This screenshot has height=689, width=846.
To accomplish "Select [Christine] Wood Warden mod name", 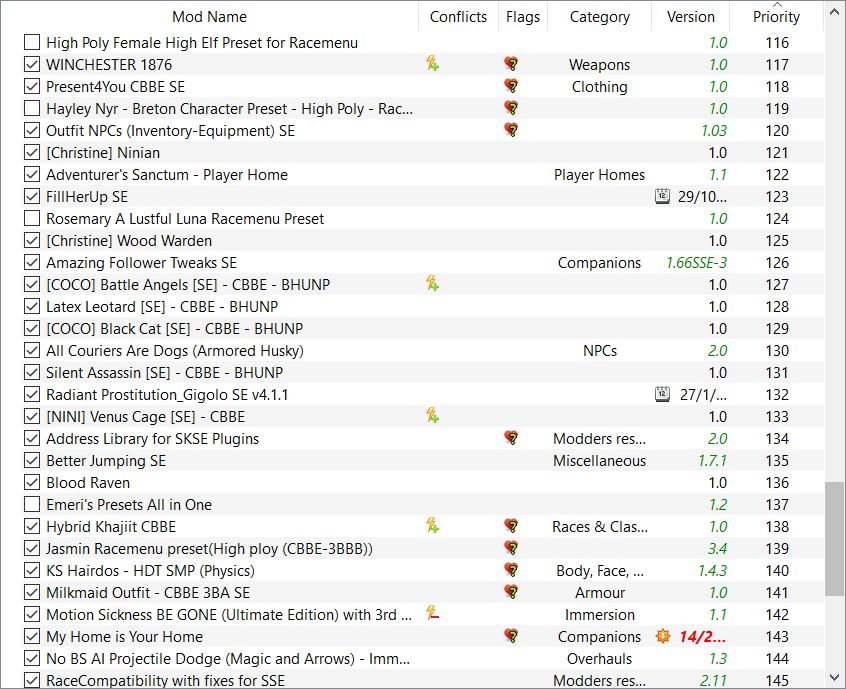I will 129,241.
